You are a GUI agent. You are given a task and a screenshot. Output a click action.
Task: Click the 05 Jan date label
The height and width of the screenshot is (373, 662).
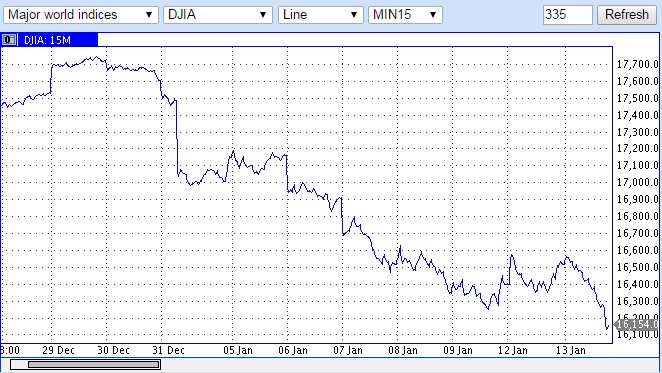pos(238,351)
